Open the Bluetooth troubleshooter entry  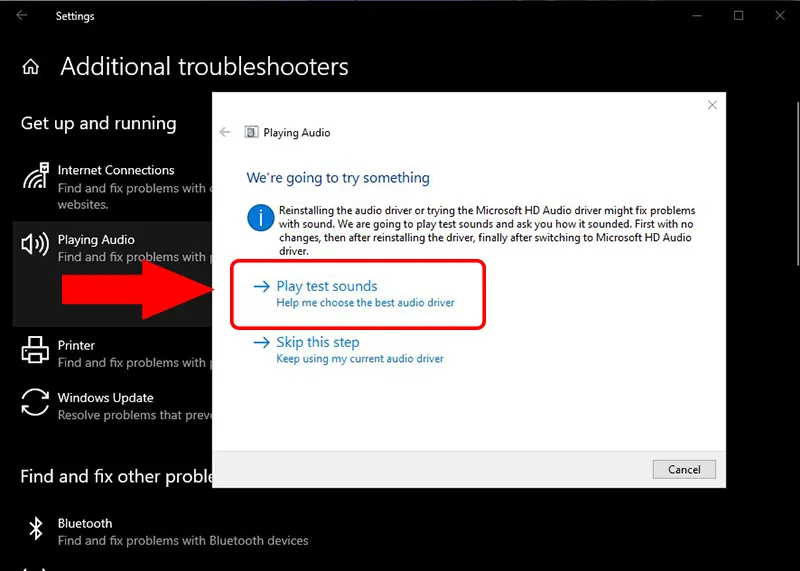(x=85, y=523)
